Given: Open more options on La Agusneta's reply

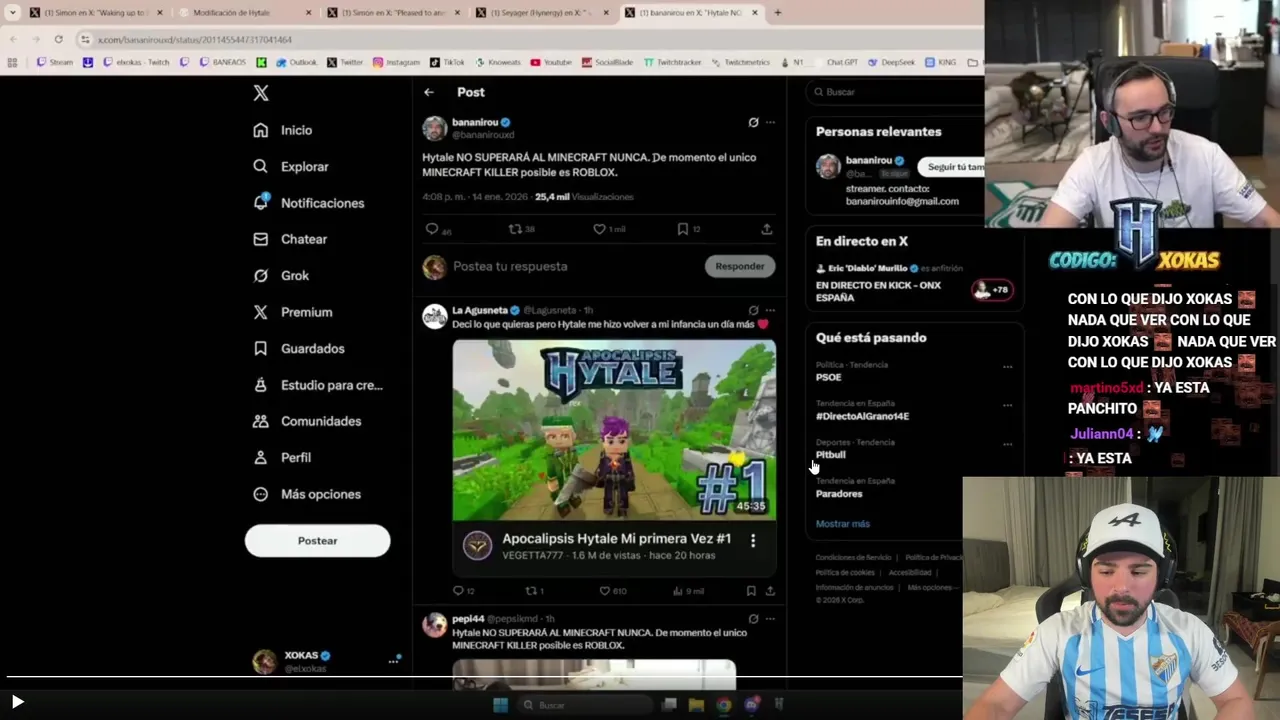Looking at the screenshot, I should (770, 310).
